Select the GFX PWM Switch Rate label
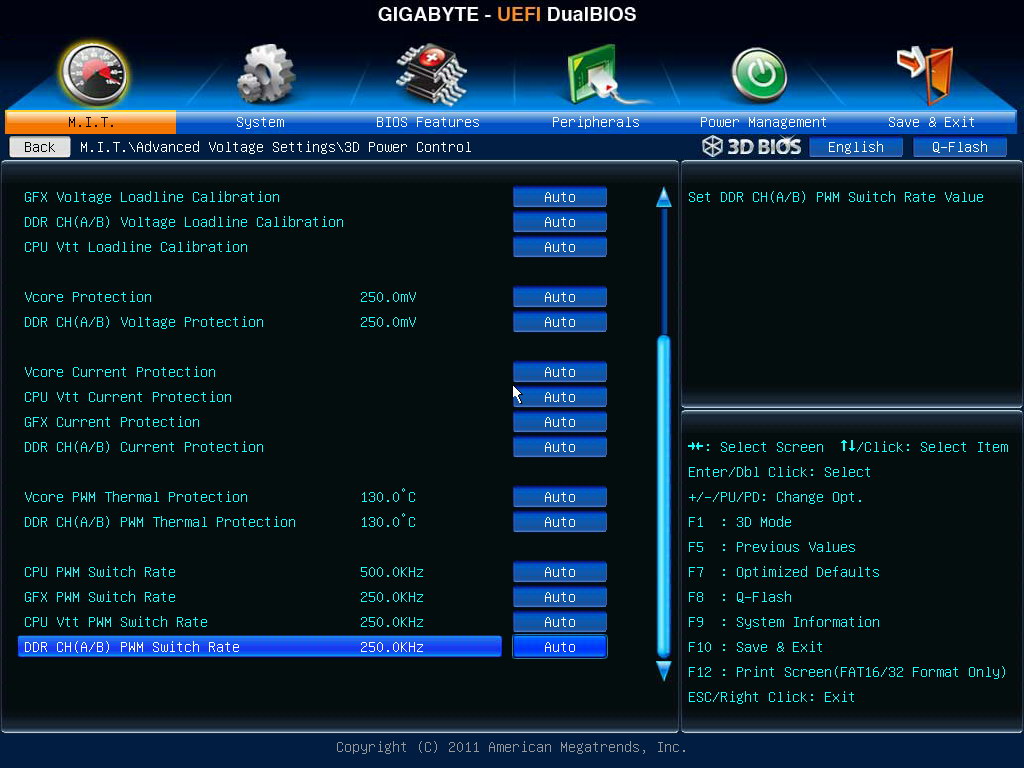The width and height of the screenshot is (1024, 768). pos(100,597)
